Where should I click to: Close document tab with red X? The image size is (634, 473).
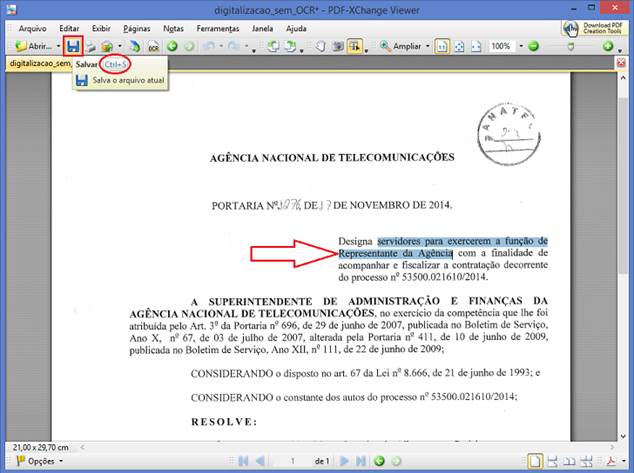point(621,63)
